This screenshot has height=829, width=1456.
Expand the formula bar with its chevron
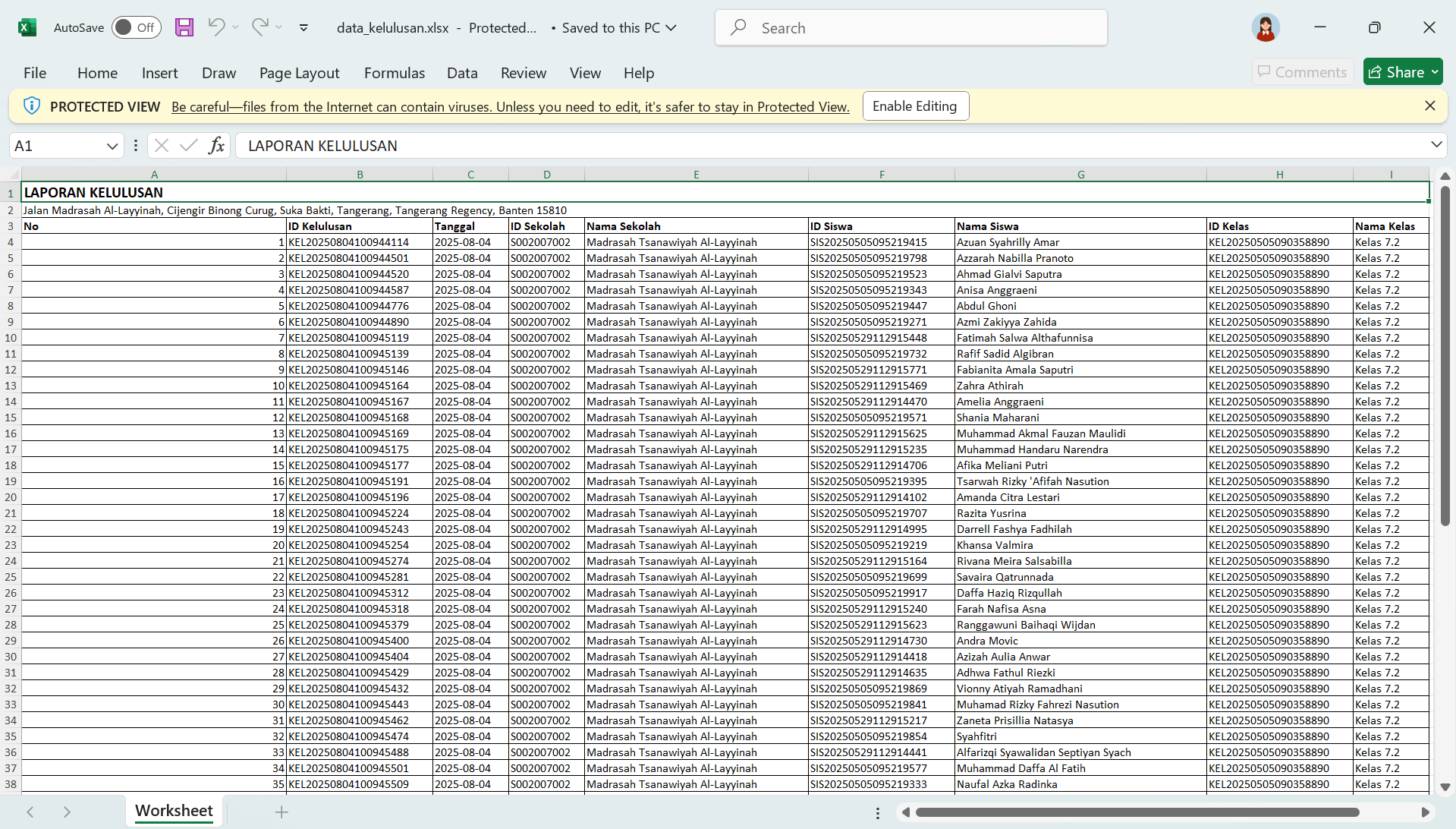coord(1436,145)
